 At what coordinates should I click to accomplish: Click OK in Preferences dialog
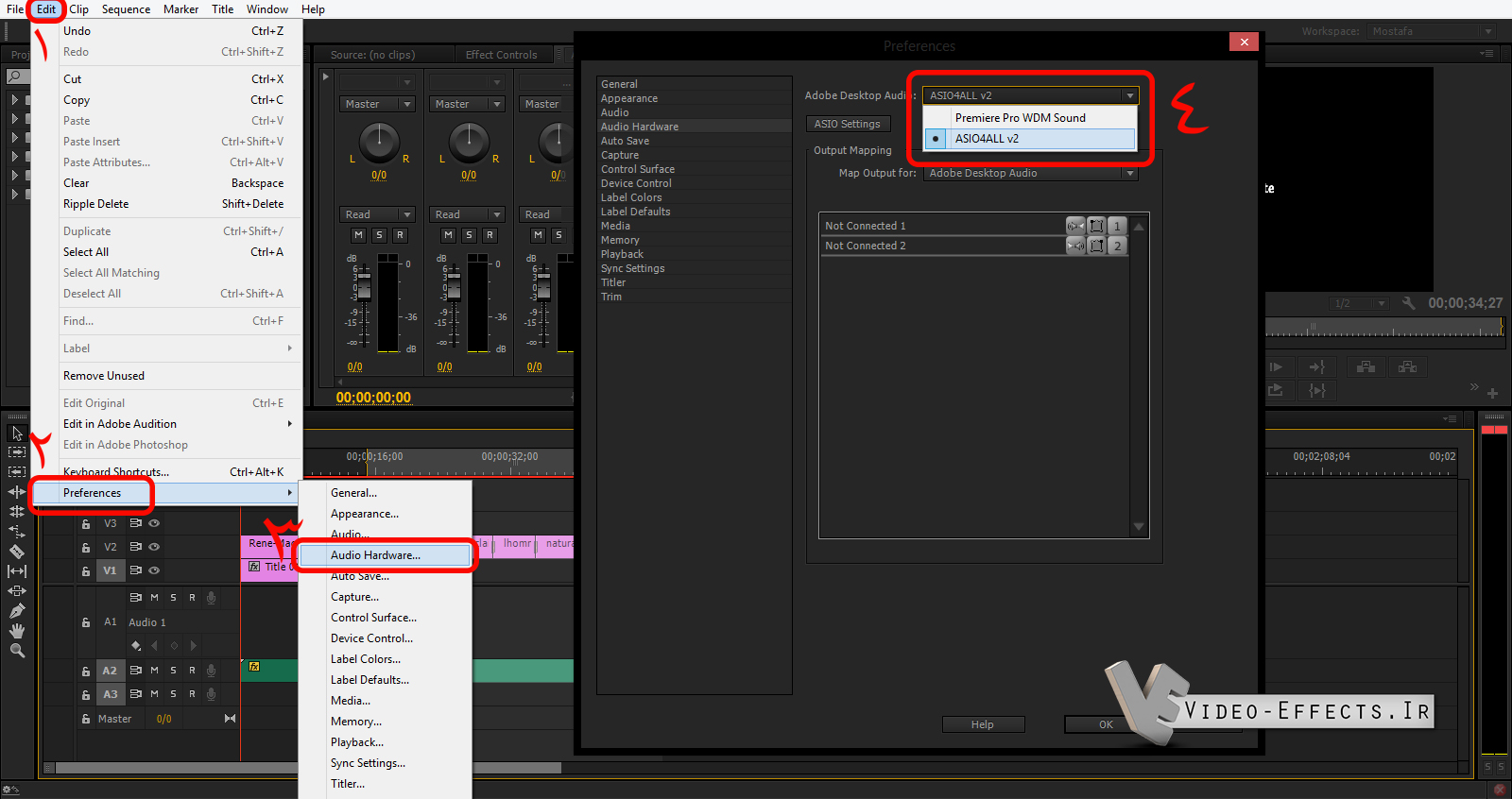pyautogui.click(x=1106, y=724)
